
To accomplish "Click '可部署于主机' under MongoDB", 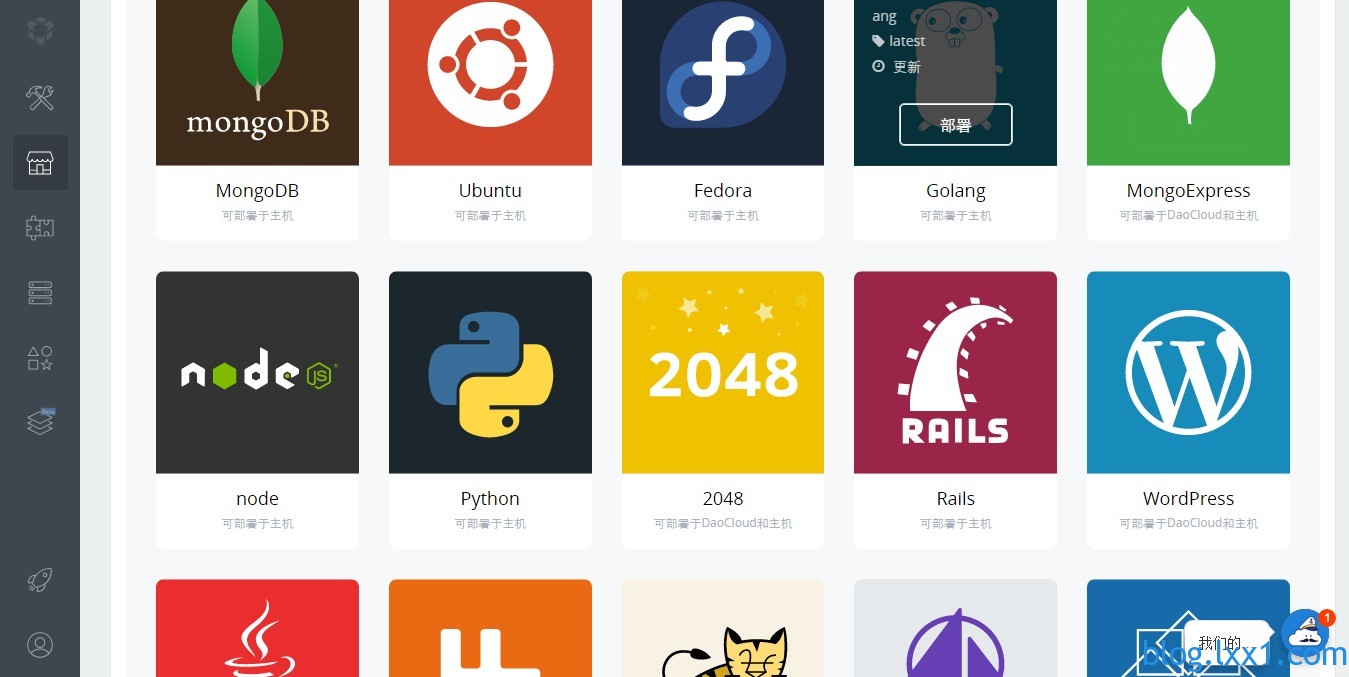I will click(257, 216).
